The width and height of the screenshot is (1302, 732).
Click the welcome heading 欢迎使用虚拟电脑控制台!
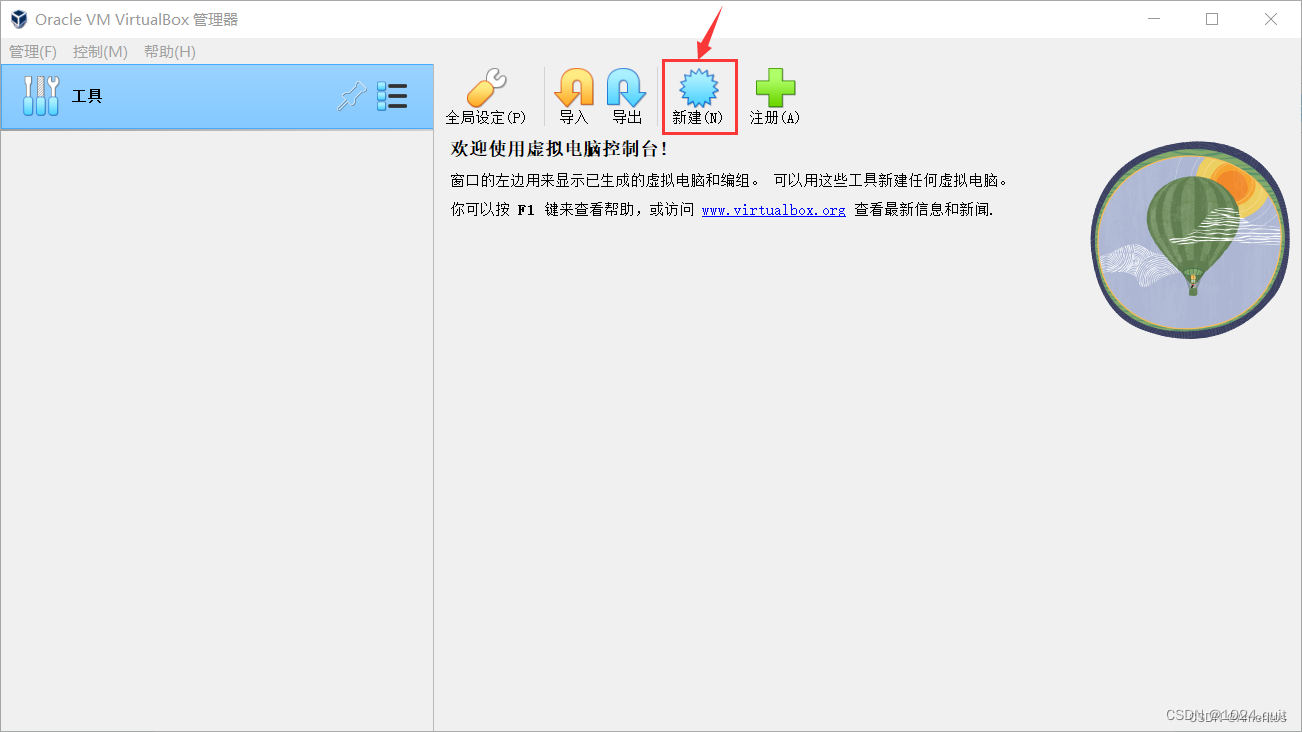coord(559,149)
